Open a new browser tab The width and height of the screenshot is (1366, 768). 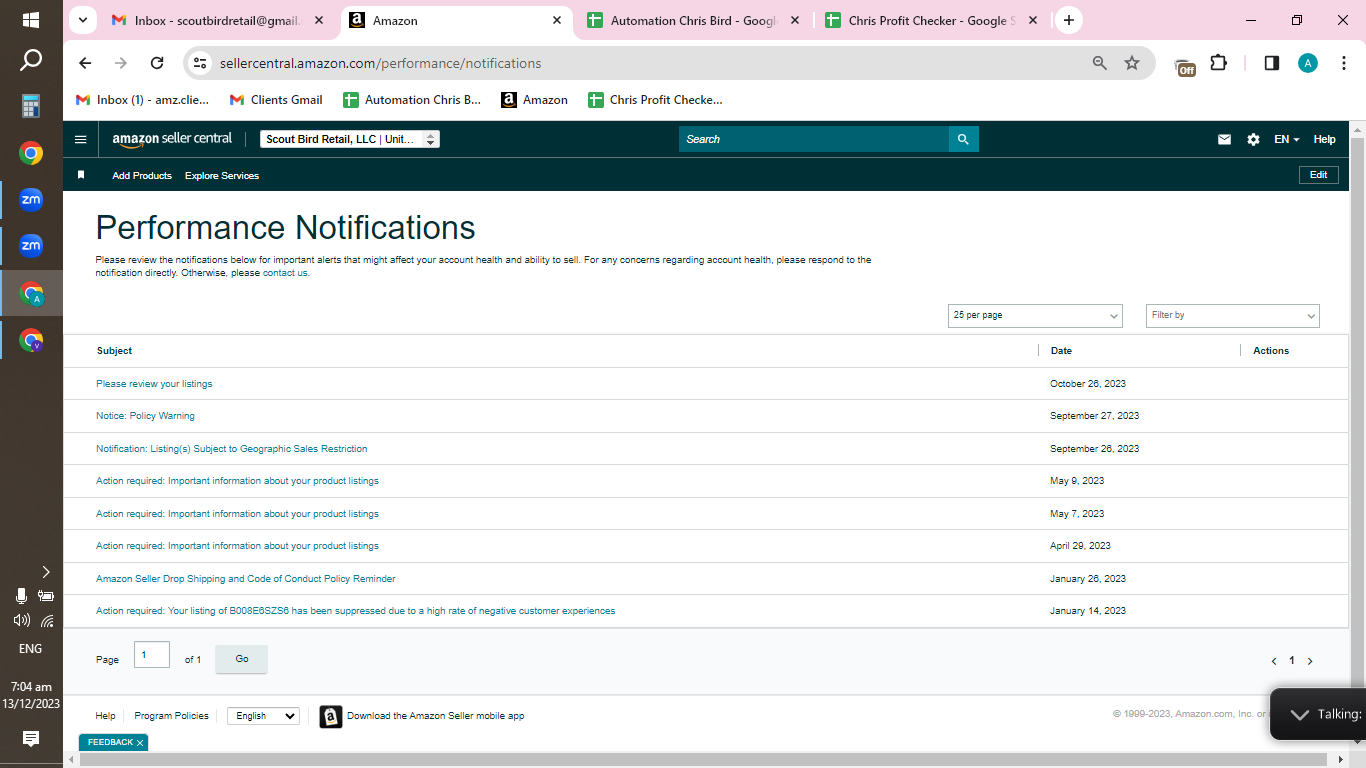pyautogui.click(x=1069, y=20)
